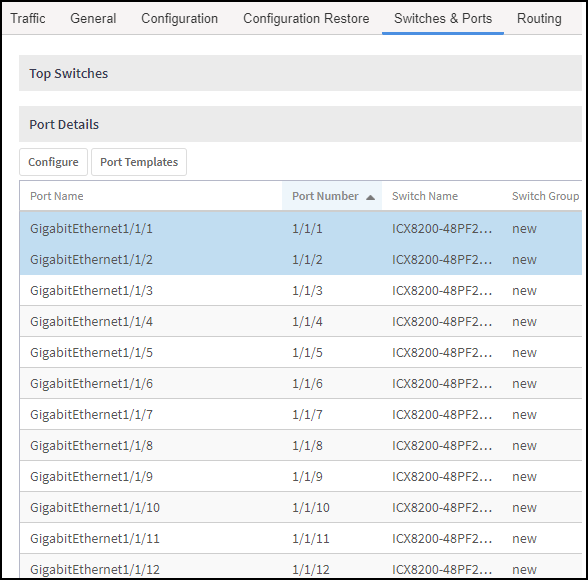Select row GigabitEthernet1/1/9
This screenshot has width=588, height=580.
click(301, 477)
